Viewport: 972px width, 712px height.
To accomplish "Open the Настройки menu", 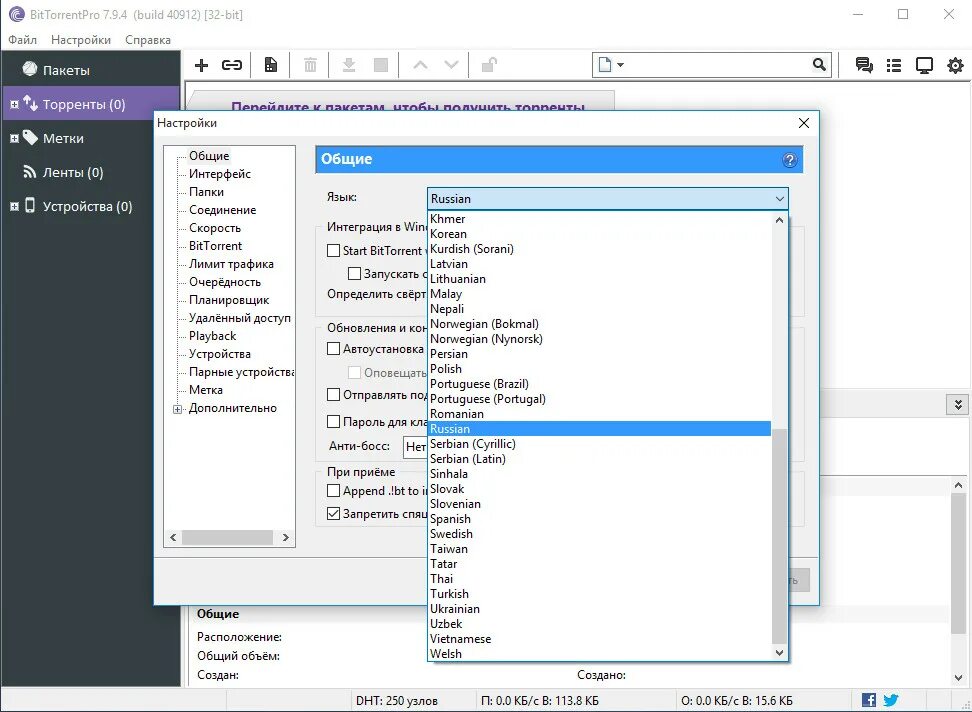I will (81, 40).
